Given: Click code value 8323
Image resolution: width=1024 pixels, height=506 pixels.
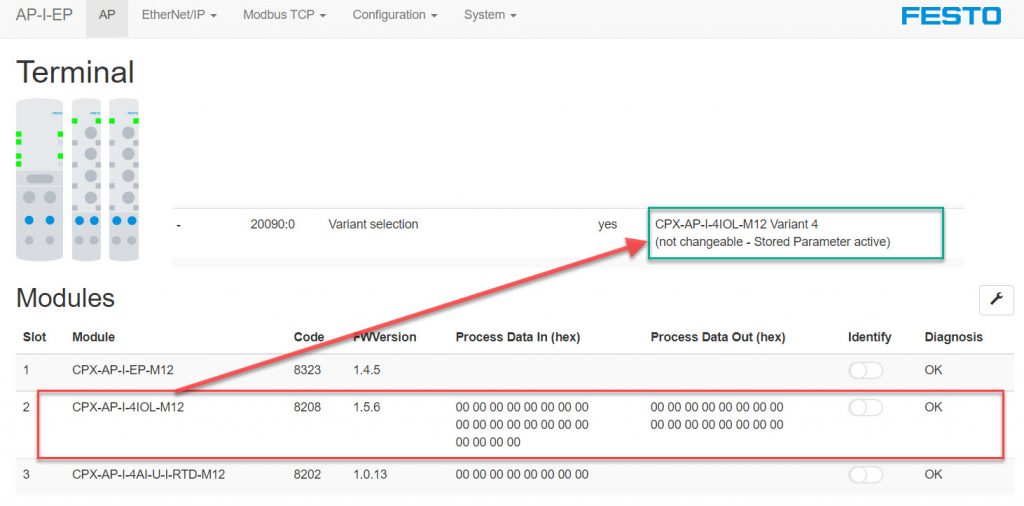Looking at the screenshot, I should click(x=308, y=370).
